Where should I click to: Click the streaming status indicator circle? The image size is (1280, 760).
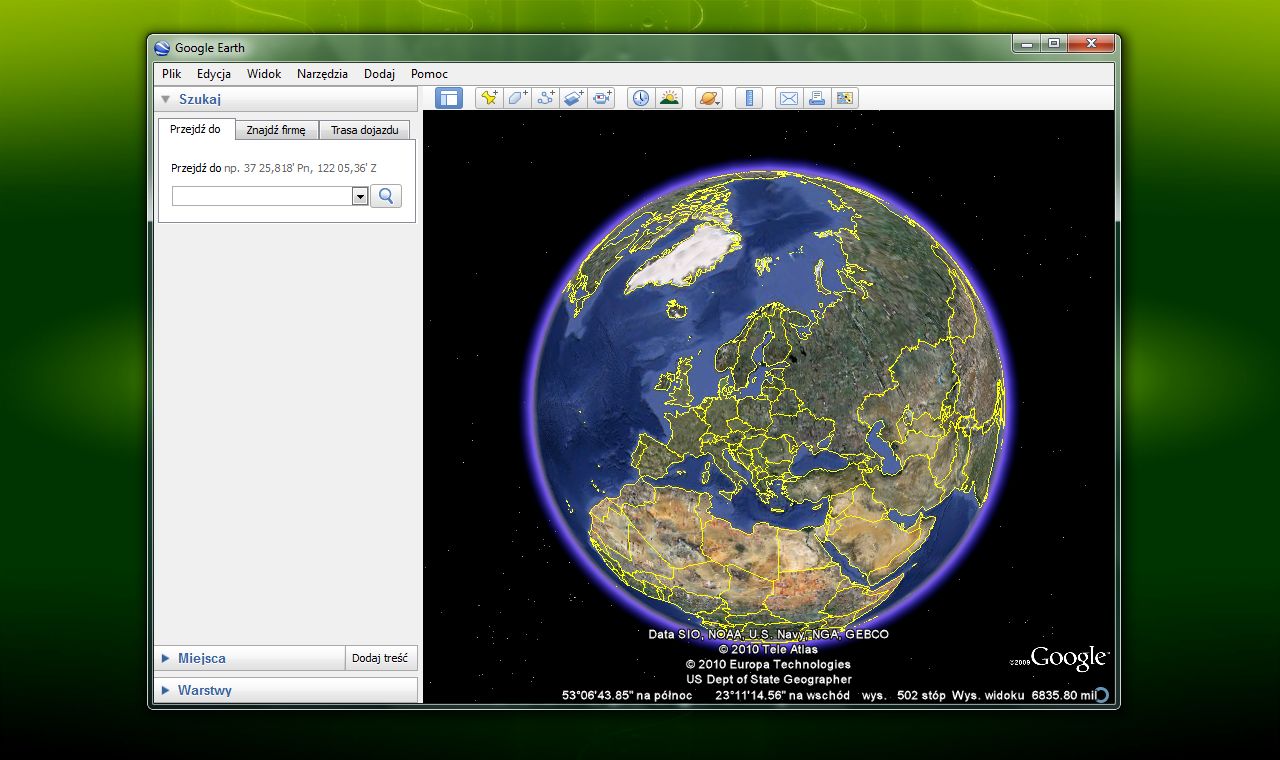1101,694
